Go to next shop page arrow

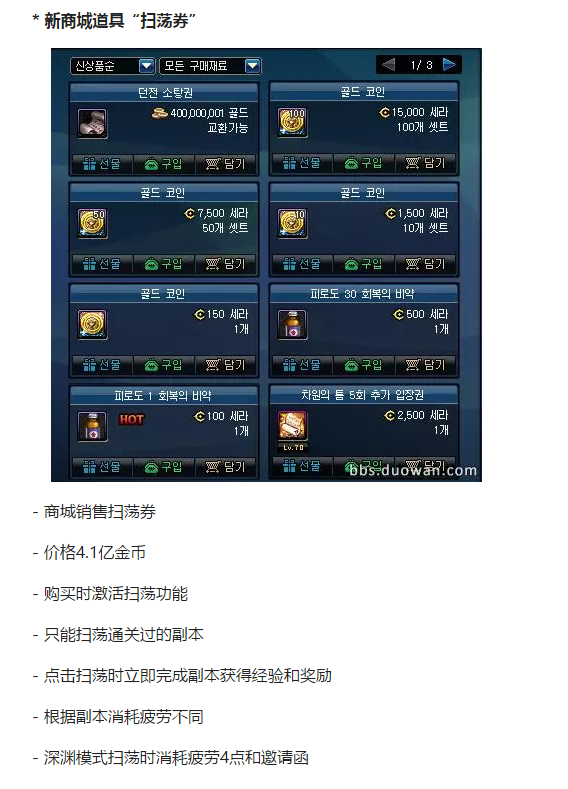(449, 64)
